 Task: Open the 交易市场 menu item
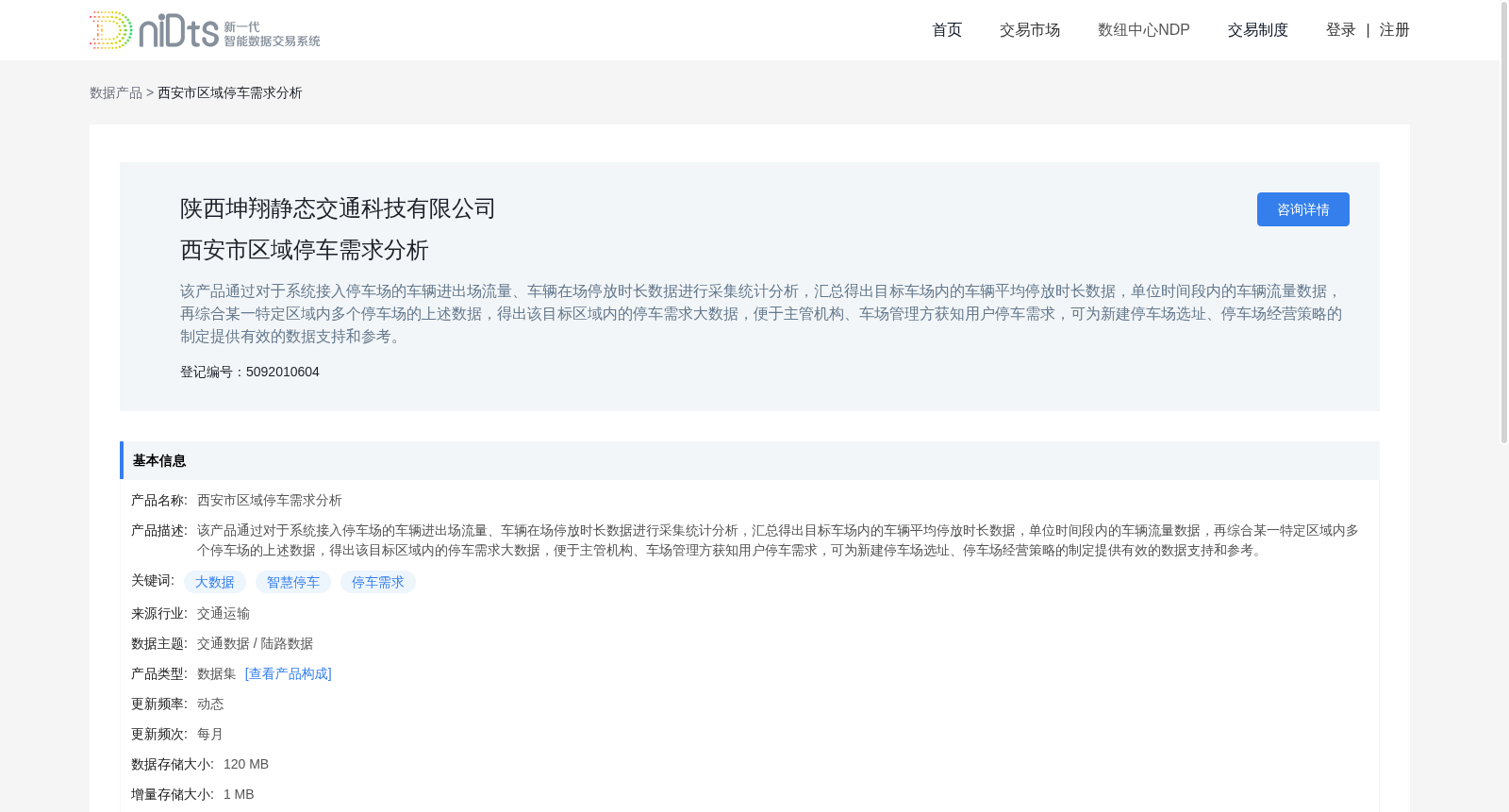[1030, 30]
